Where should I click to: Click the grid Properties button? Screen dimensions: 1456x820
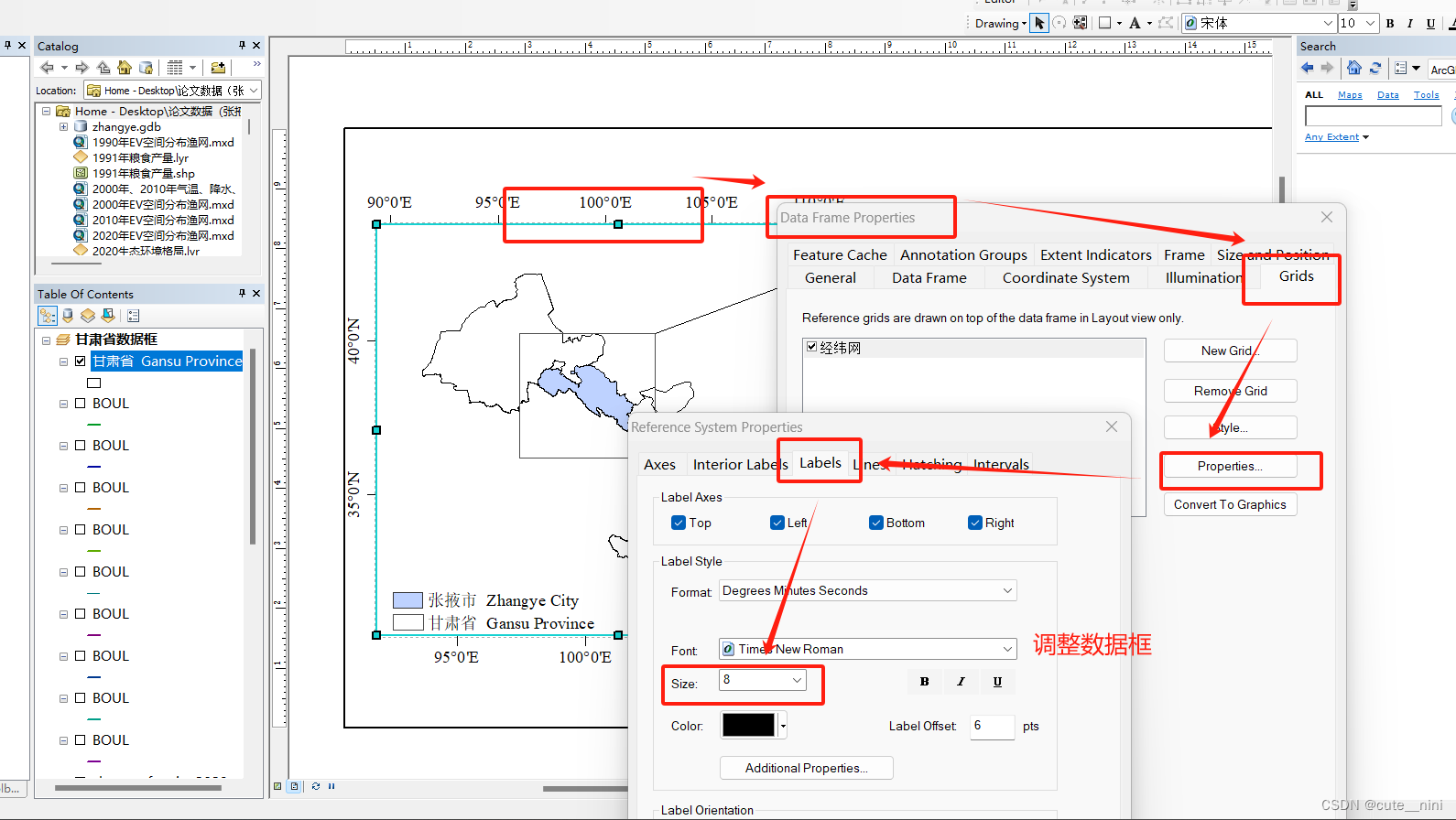point(1230,466)
